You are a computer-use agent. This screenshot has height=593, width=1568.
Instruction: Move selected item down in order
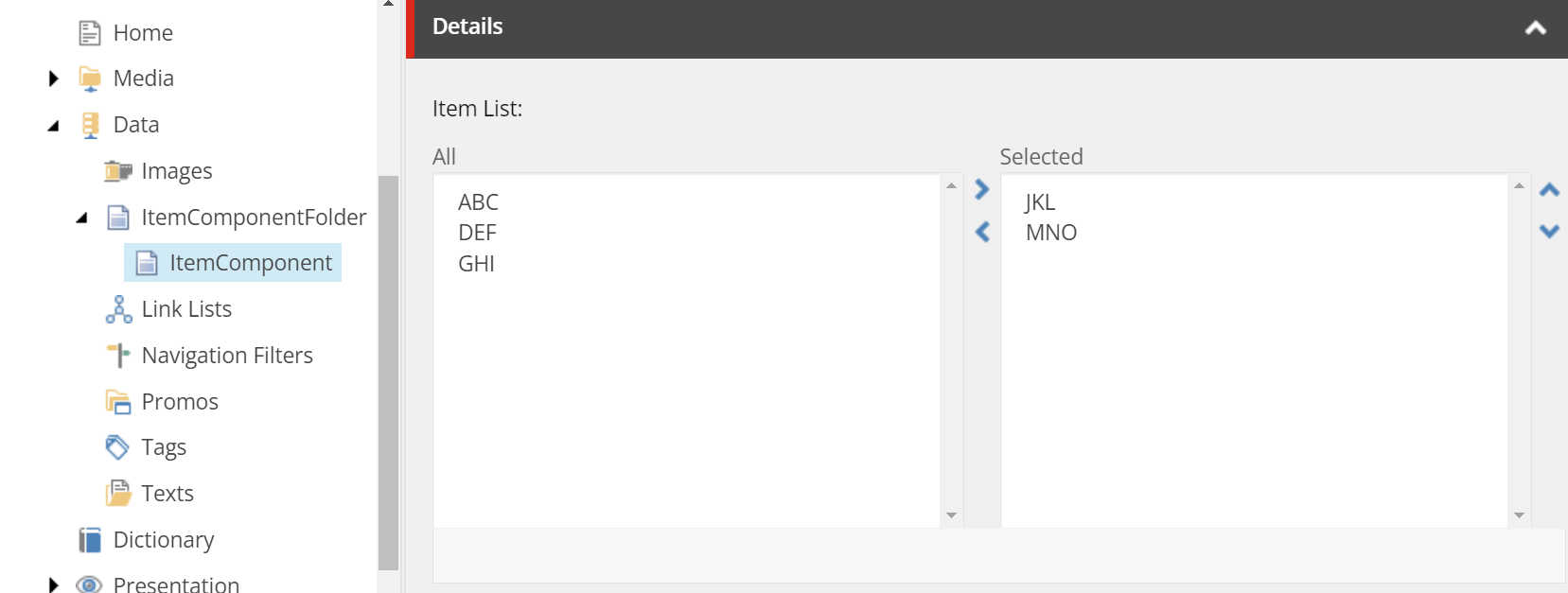1549,231
